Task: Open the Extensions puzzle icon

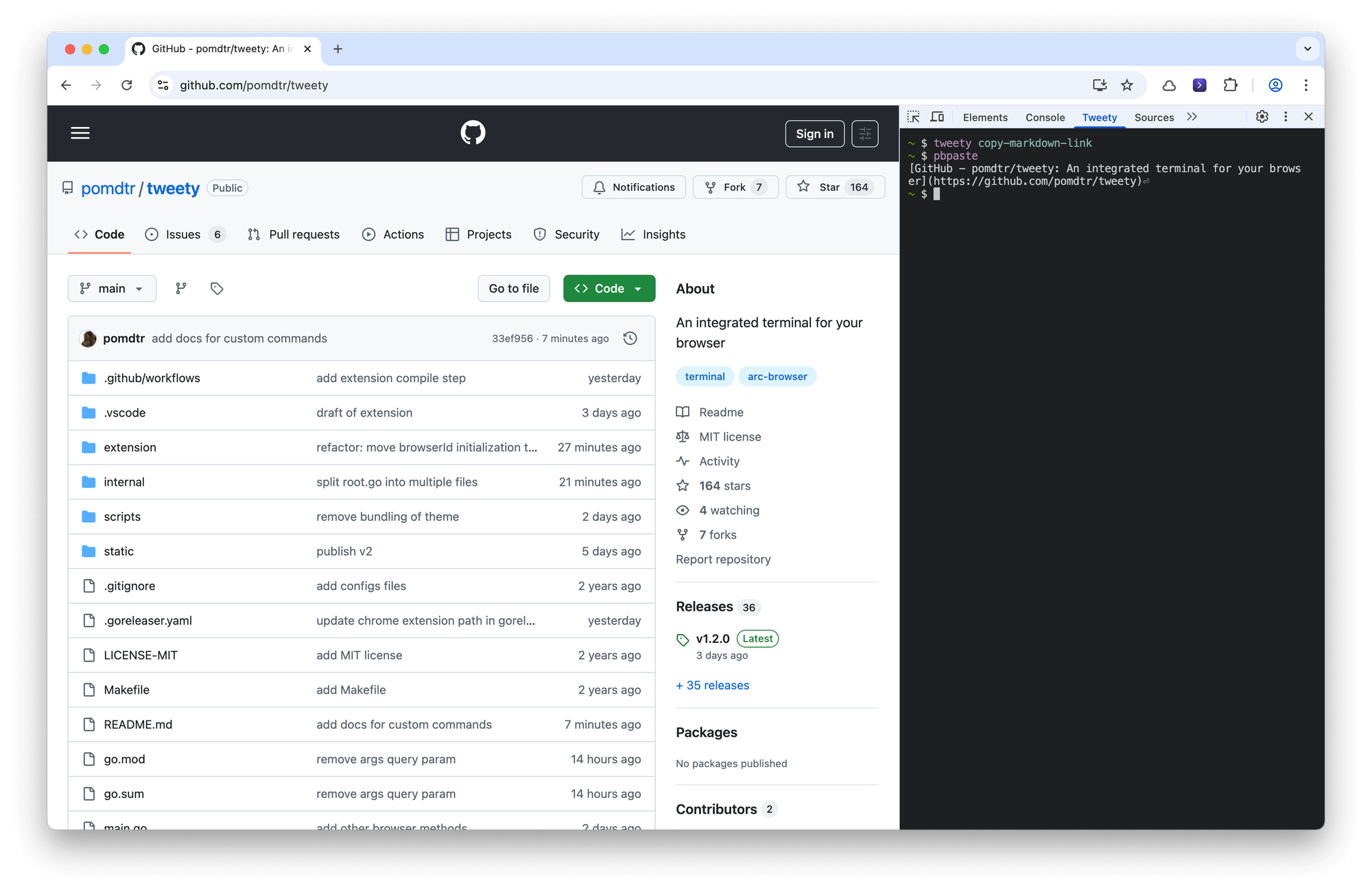Action: pos(1231,85)
